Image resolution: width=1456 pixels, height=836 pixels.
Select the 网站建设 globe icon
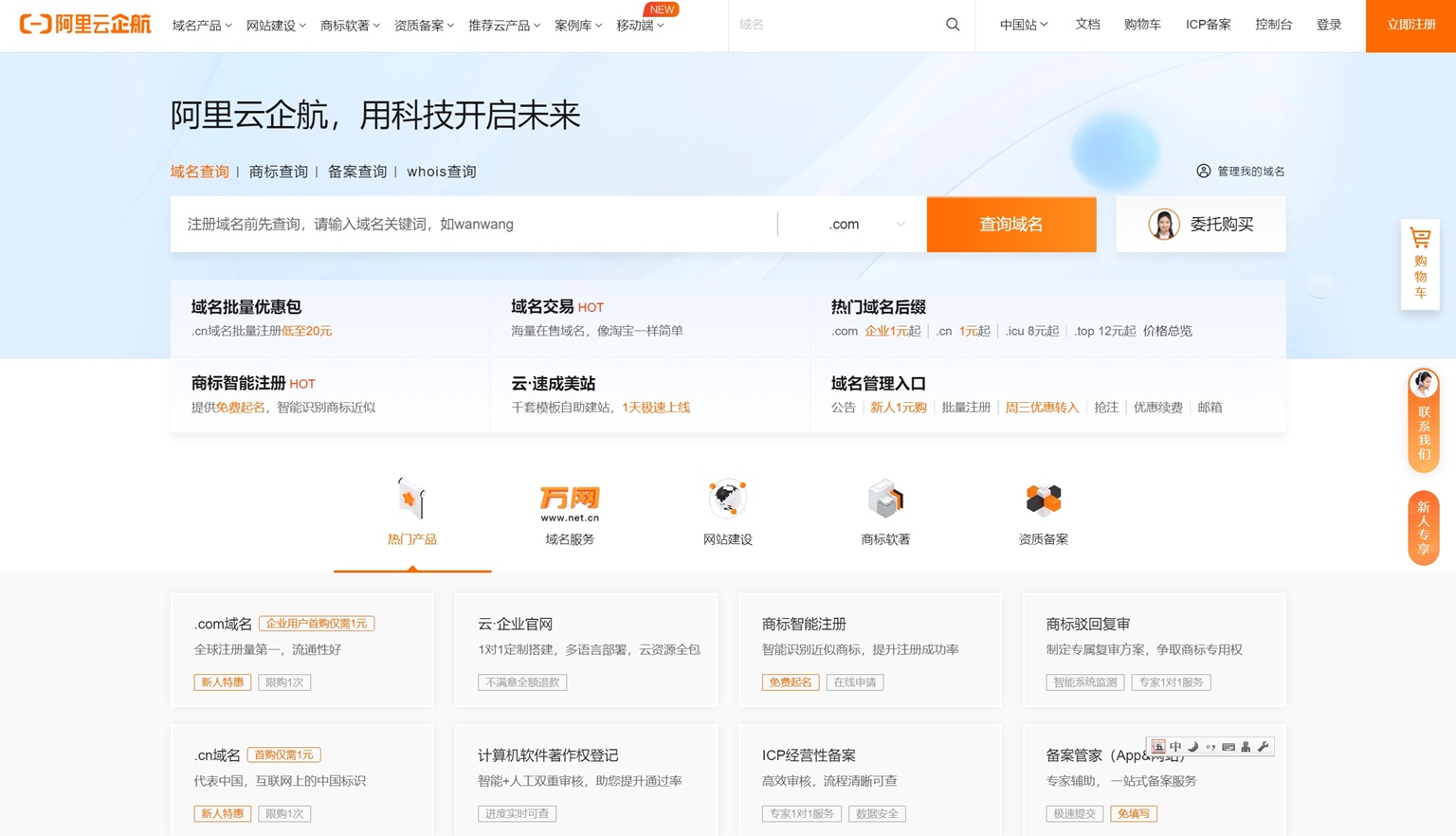(727, 499)
